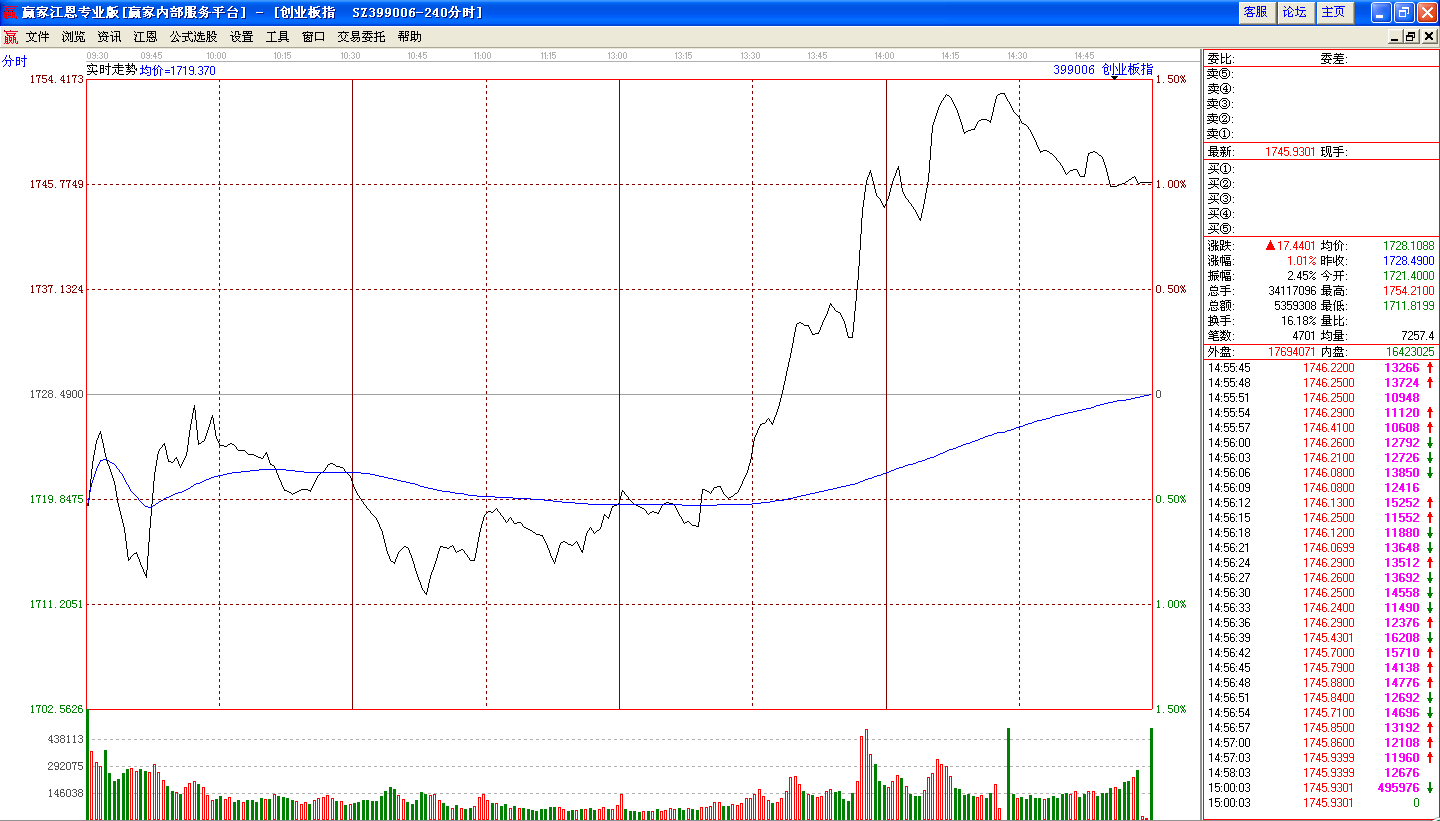The height and width of the screenshot is (821, 1440).
Task: Click the 1754.4173 price axis label
Action: [58, 79]
